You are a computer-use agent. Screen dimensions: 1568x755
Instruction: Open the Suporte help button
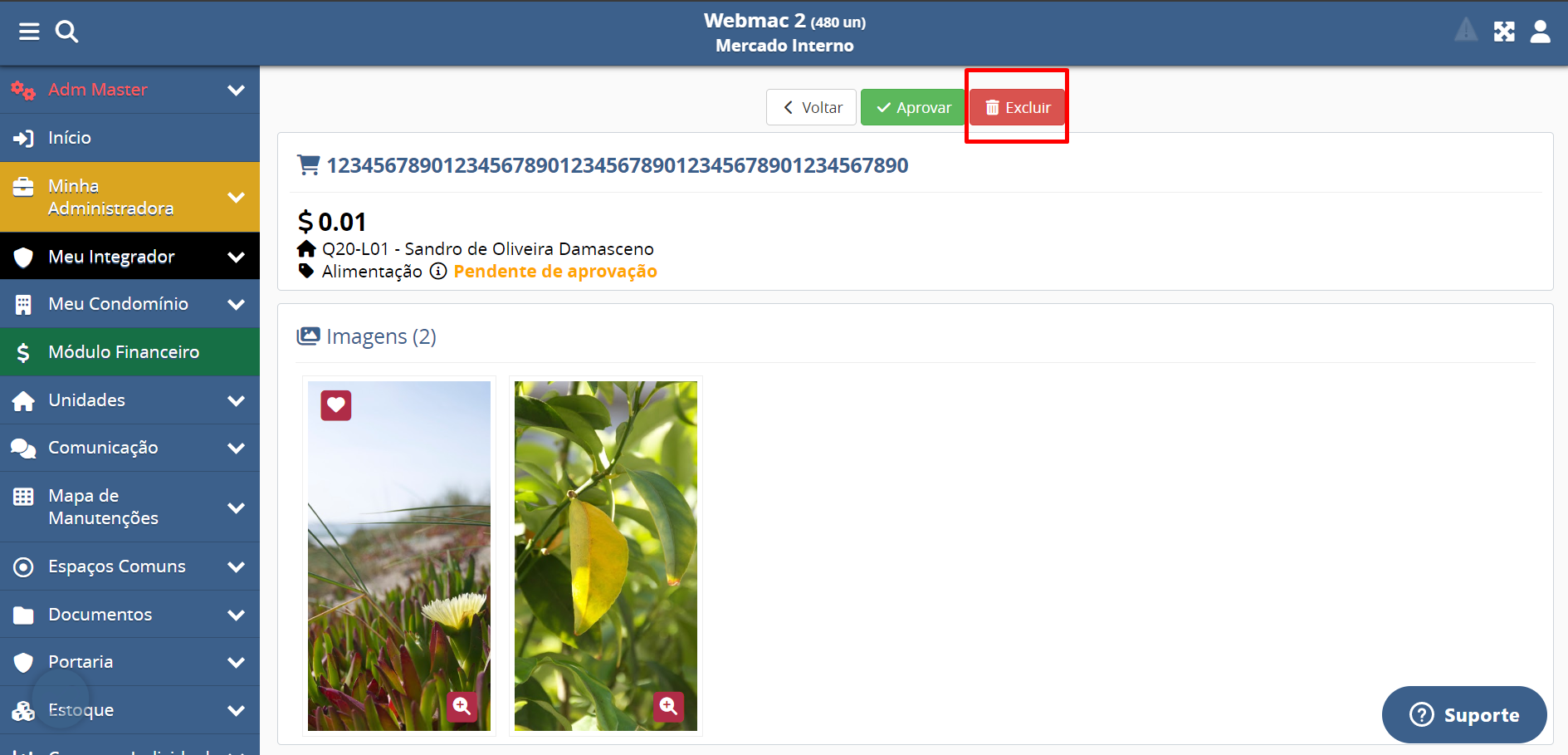tap(1464, 714)
